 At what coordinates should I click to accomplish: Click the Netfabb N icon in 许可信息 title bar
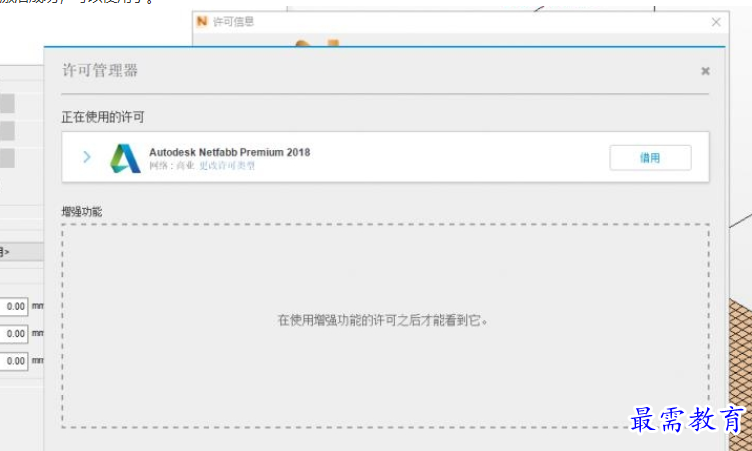pyautogui.click(x=202, y=22)
